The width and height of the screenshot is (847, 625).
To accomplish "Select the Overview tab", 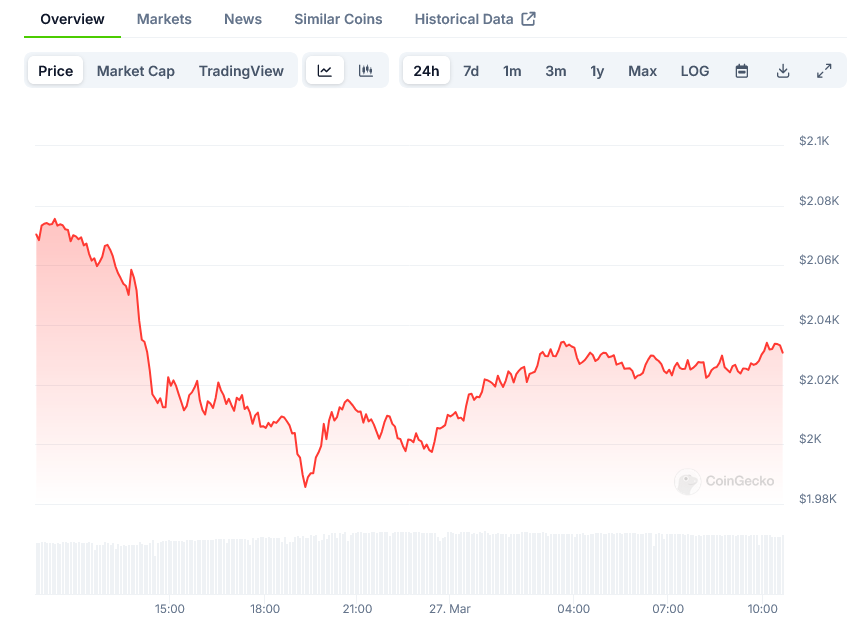I will pos(72,19).
